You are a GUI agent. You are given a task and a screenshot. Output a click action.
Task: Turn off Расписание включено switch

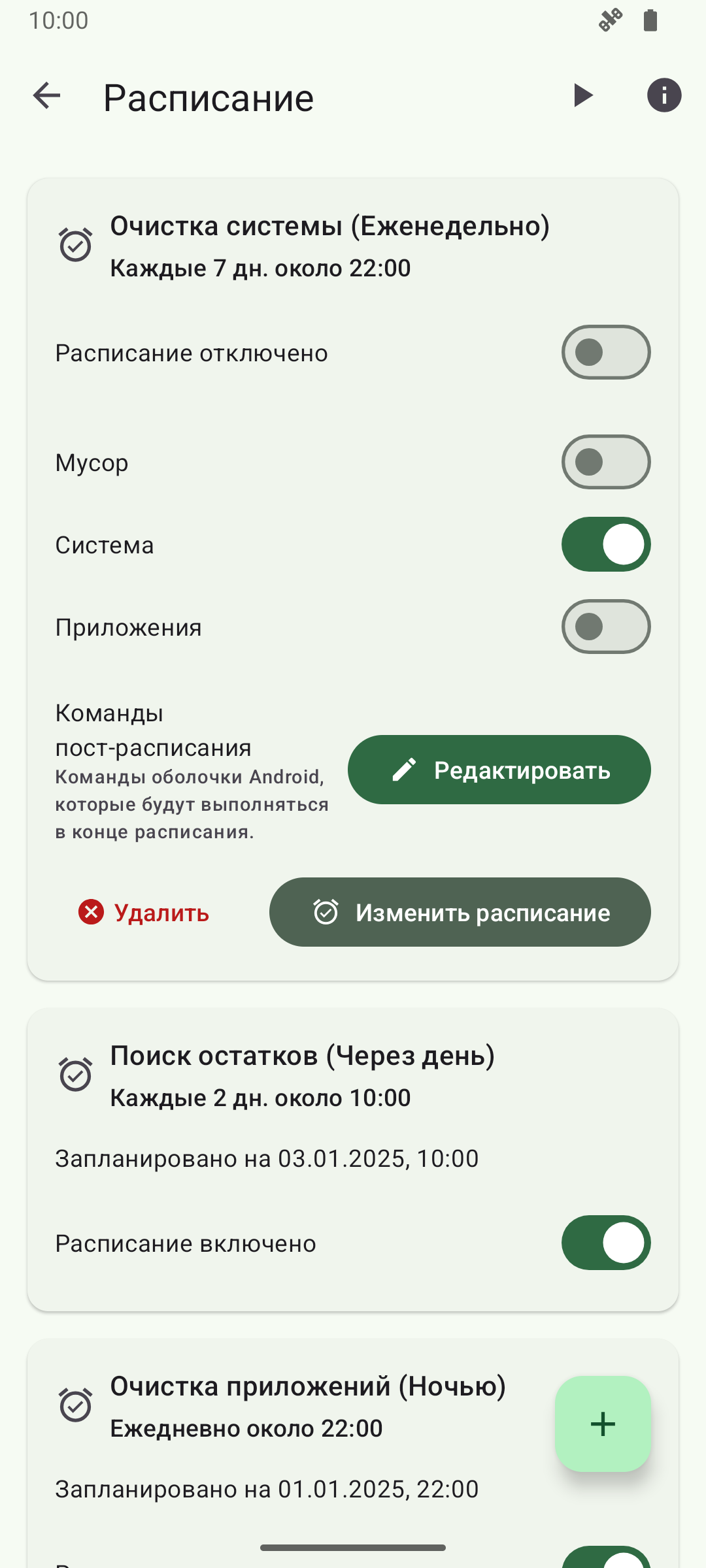[606, 1243]
